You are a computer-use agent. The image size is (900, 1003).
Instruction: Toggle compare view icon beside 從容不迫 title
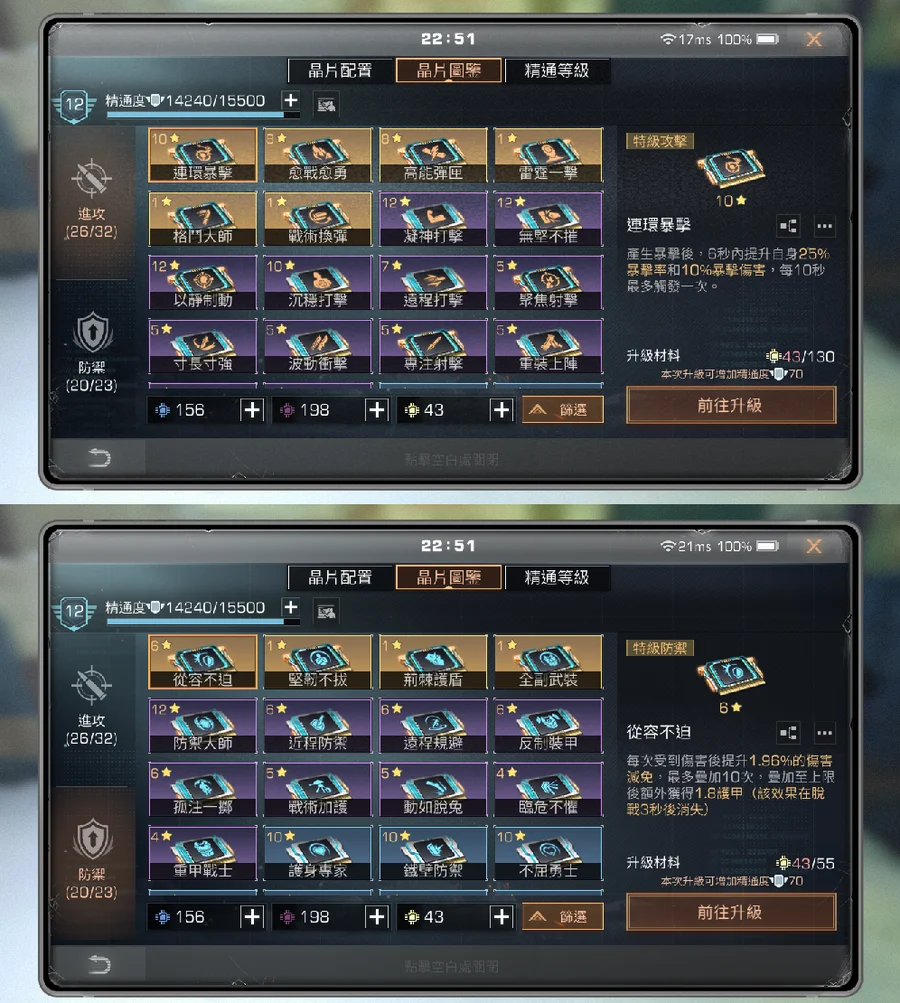click(788, 733)
